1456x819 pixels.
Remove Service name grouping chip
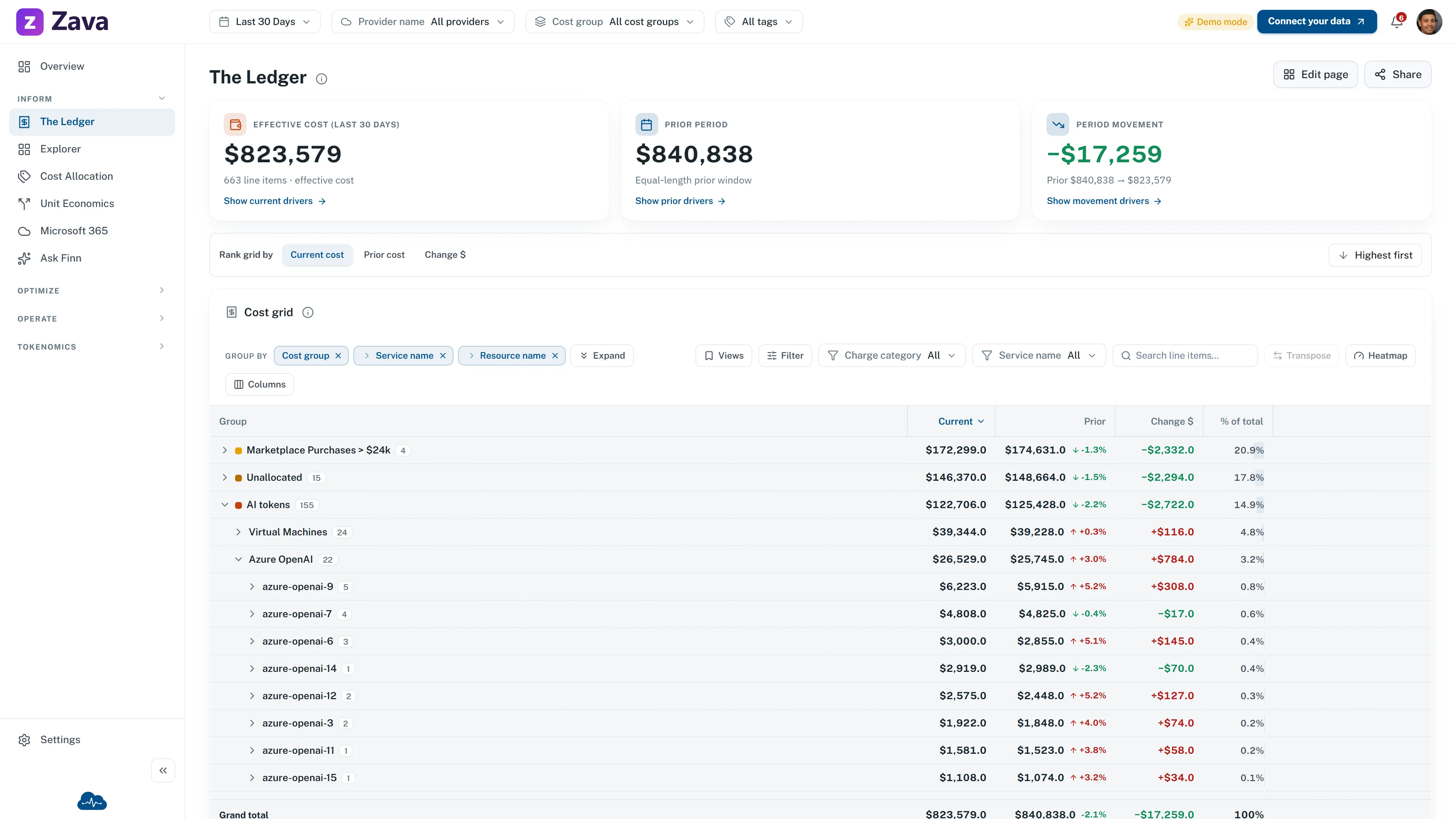[443, 356]
